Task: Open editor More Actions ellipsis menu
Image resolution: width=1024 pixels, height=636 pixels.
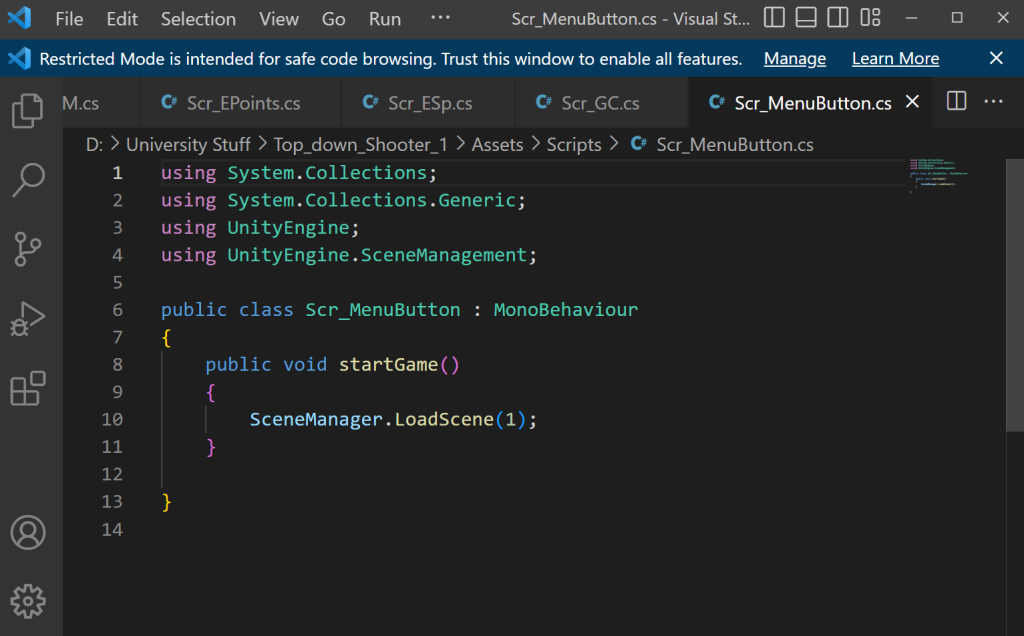Action: 993,102
